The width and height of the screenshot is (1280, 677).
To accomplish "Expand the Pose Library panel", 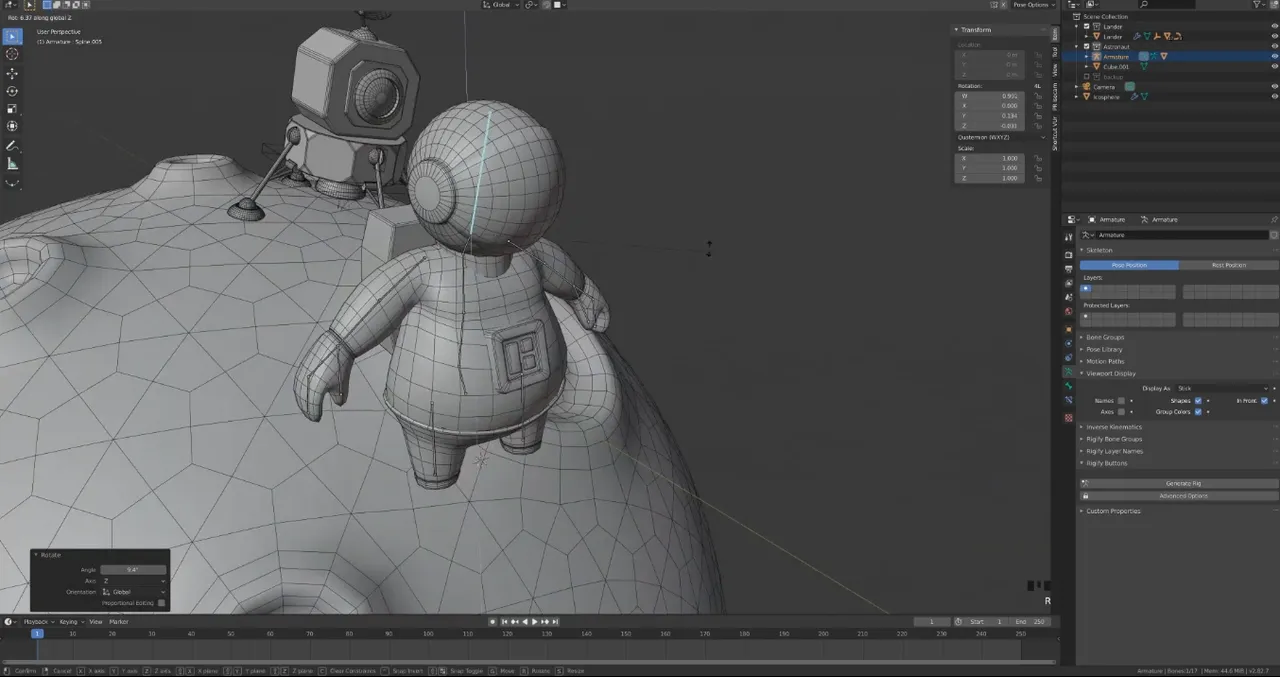I will coord(1104,349).
